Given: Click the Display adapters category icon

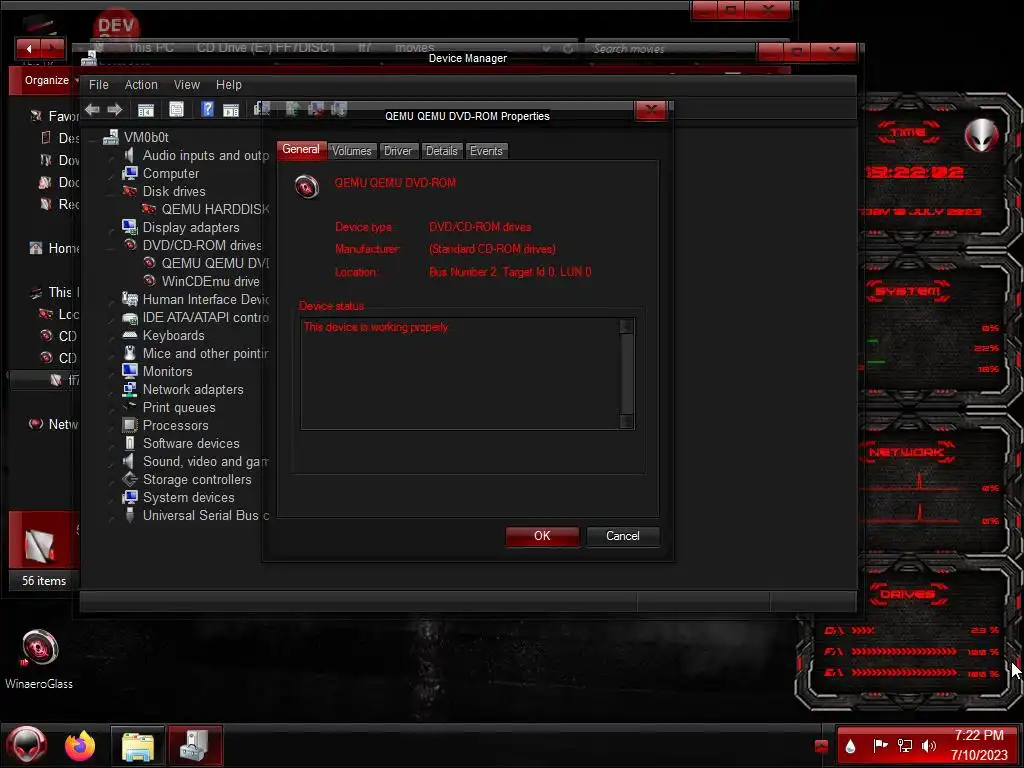Looking at the screenshot, I should [129, 227].
